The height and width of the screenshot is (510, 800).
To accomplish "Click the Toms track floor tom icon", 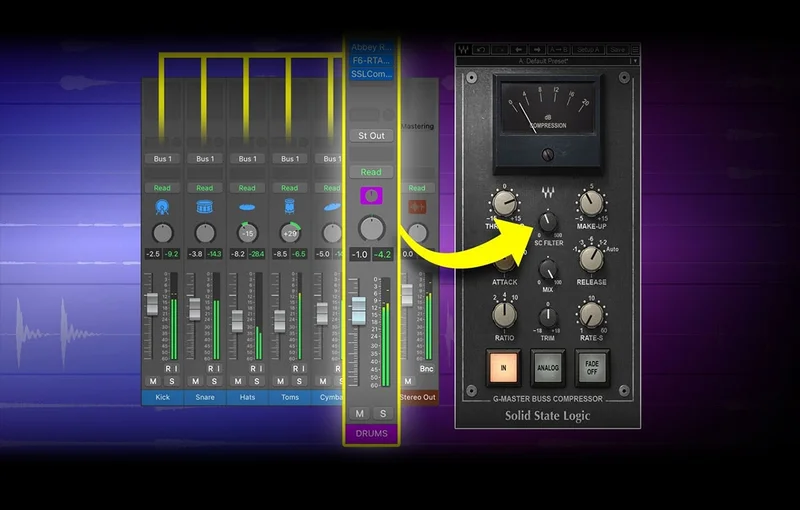I will tap(289, 207).
